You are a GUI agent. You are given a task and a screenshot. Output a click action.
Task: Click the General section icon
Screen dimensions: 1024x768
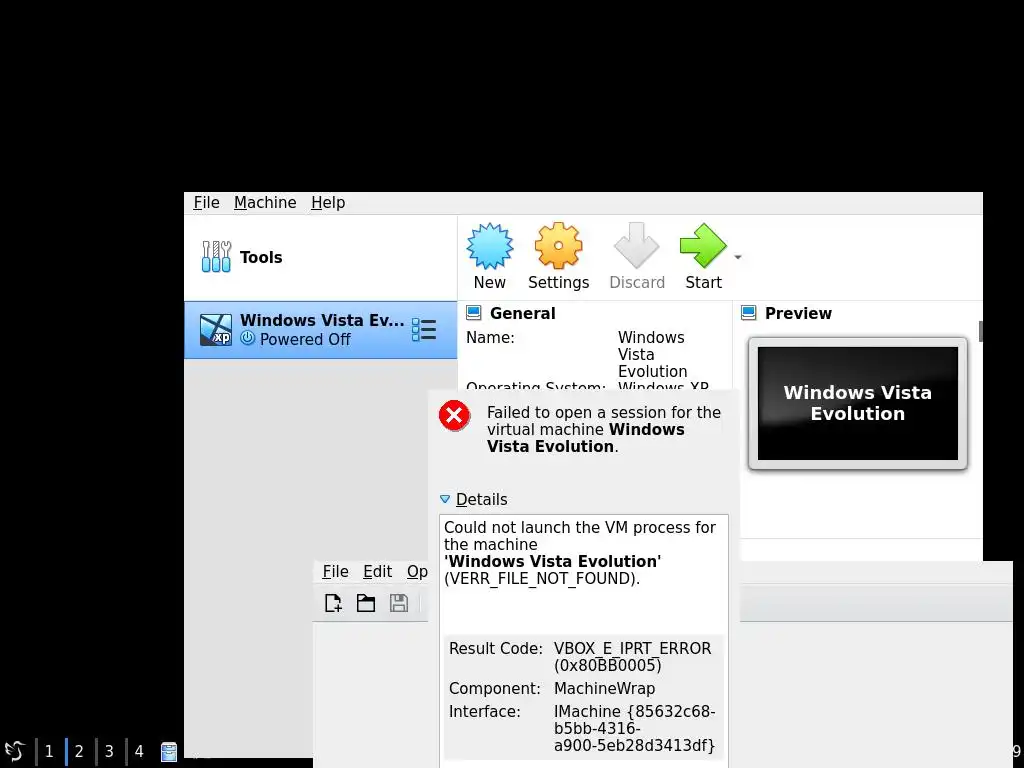pyautogui.click(x=473, y=313)
